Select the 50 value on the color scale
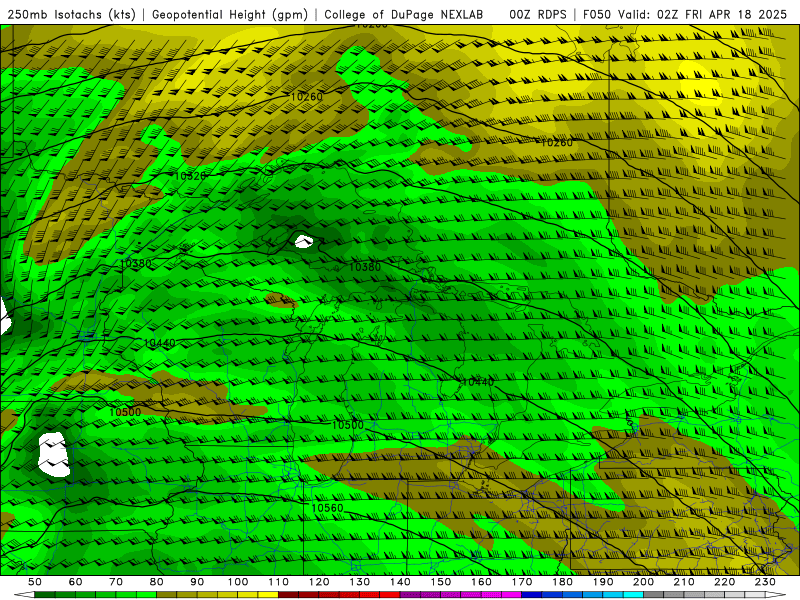800x600 pixels. (35, 582)
